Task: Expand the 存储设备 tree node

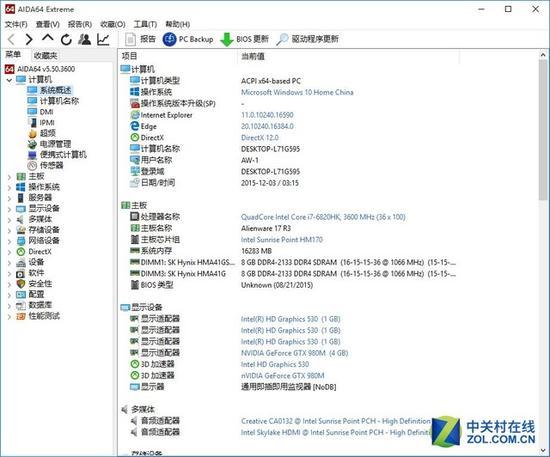Action: [x=9, y=231]
